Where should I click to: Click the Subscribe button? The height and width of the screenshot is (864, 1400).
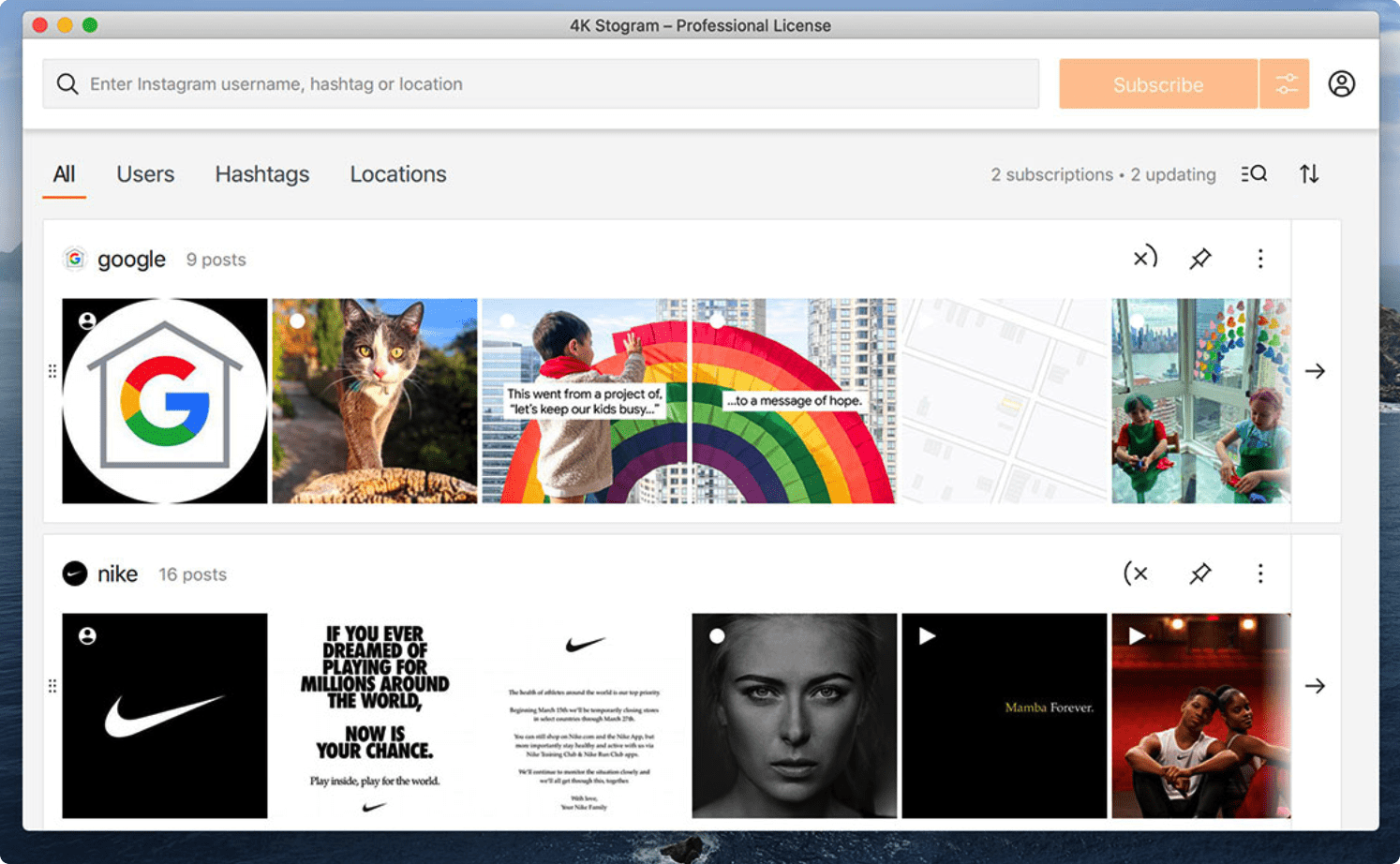1158,84
